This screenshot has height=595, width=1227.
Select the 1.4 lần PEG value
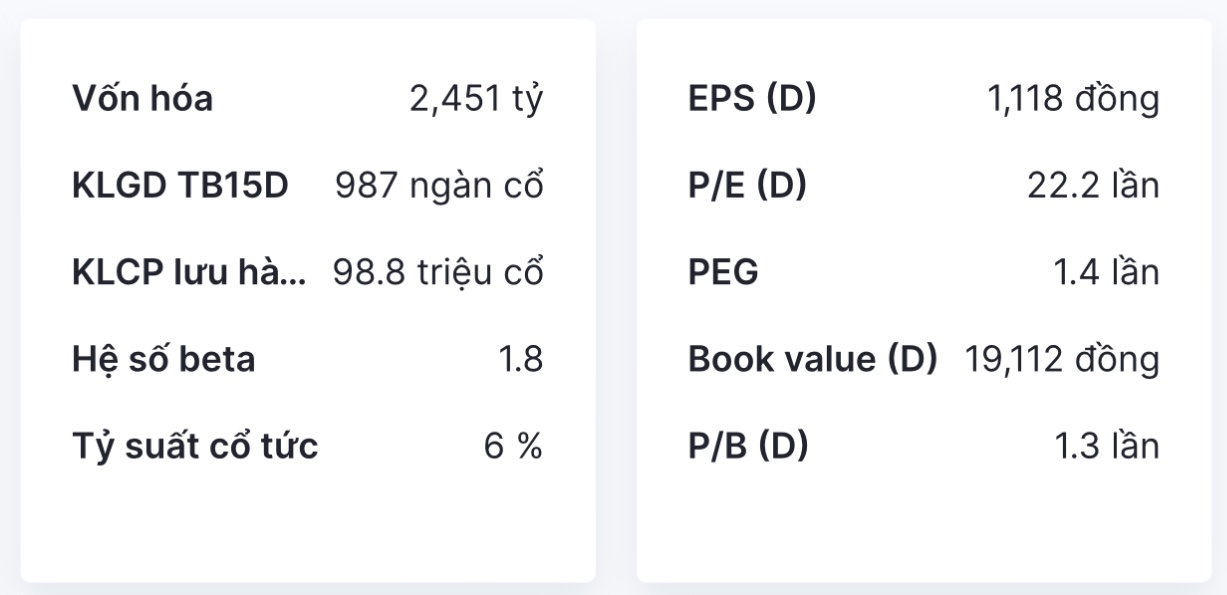pyautogui.click(x=1106, y=273)
